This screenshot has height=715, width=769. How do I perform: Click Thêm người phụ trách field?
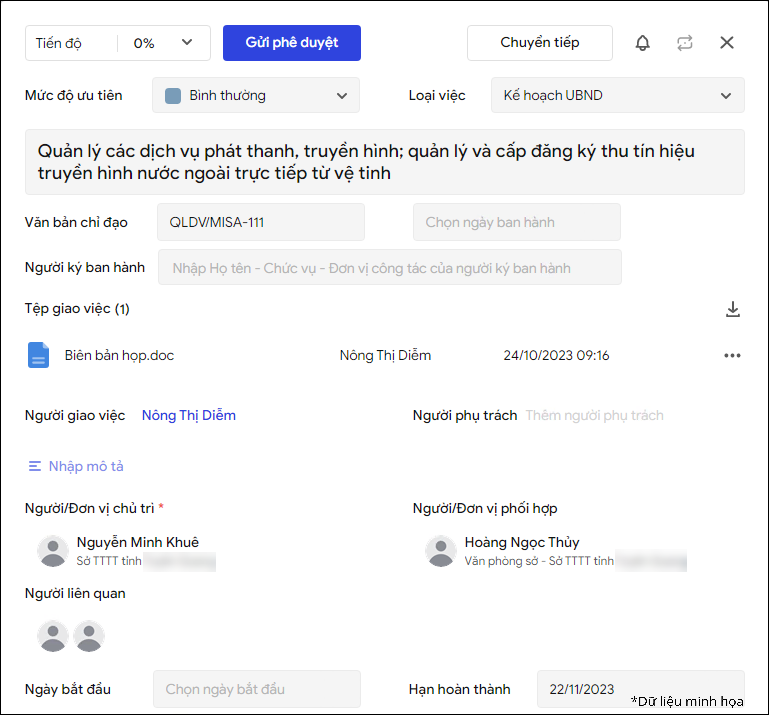[x=594, y=415]
